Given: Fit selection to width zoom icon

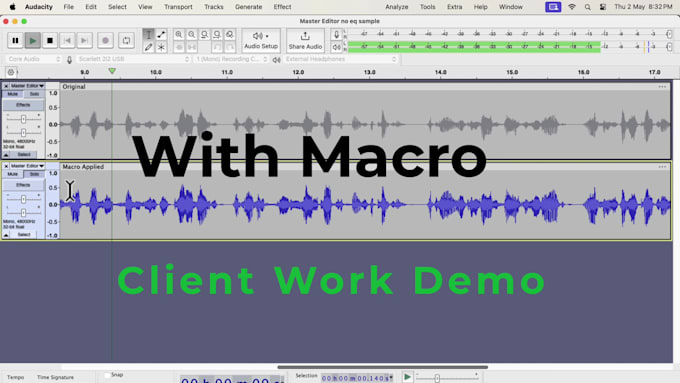Looking at the screenshot, I should 204,34.
